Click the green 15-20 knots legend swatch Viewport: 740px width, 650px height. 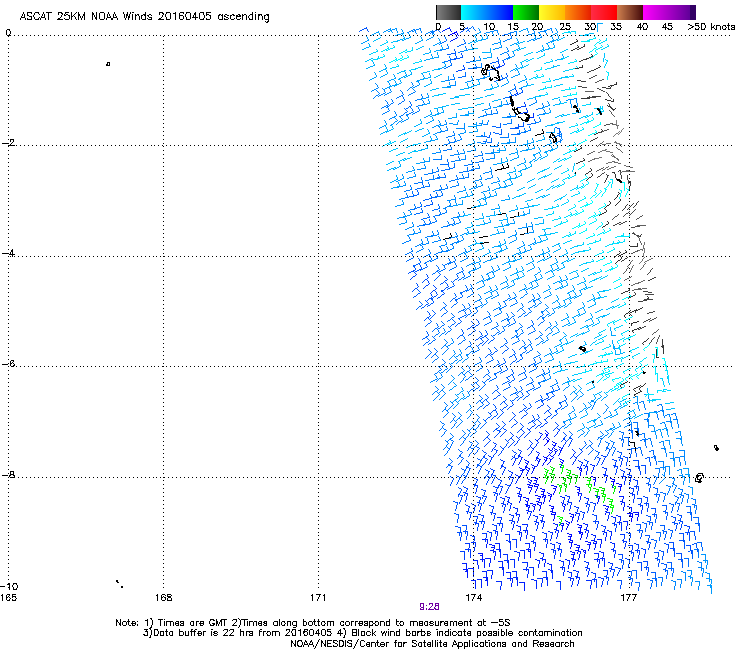(x=526, y=12)
